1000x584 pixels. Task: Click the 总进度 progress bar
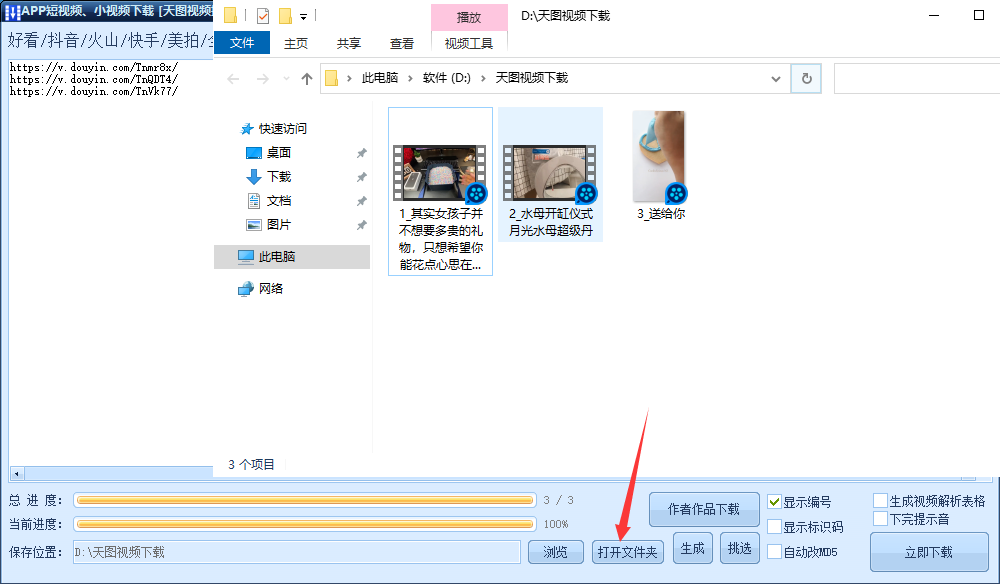(305, 500)
